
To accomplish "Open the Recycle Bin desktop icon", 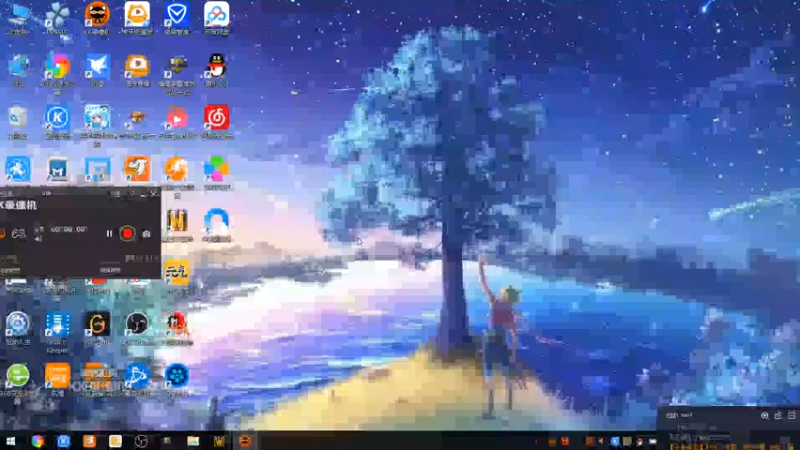I will pyautogui.click(x=17, y=118).
